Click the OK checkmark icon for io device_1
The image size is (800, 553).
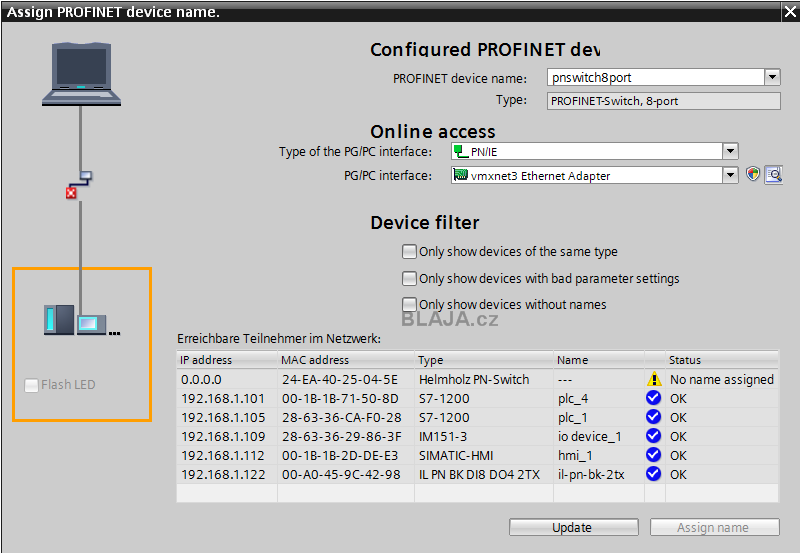coord(654,436)
